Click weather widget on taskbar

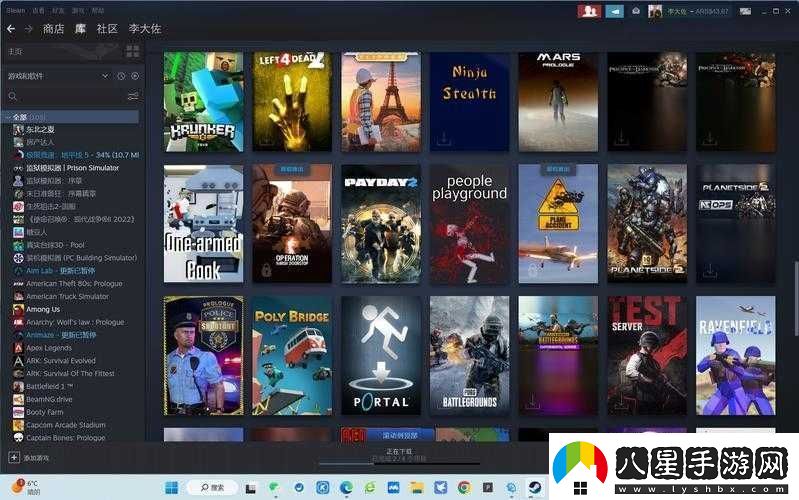pyautogui.click(x=25, y=487)
